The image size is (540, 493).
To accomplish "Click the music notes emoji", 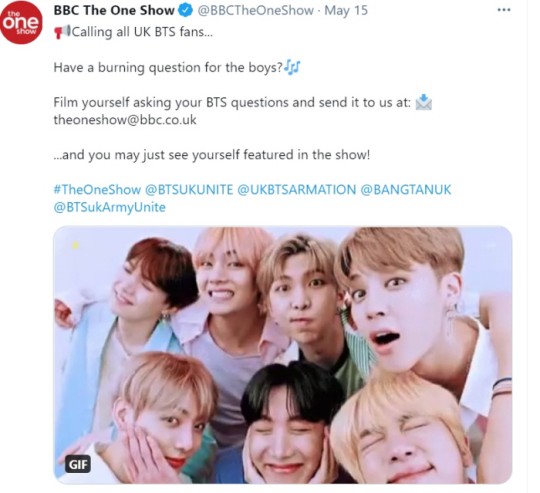I will tap(292, 67).
